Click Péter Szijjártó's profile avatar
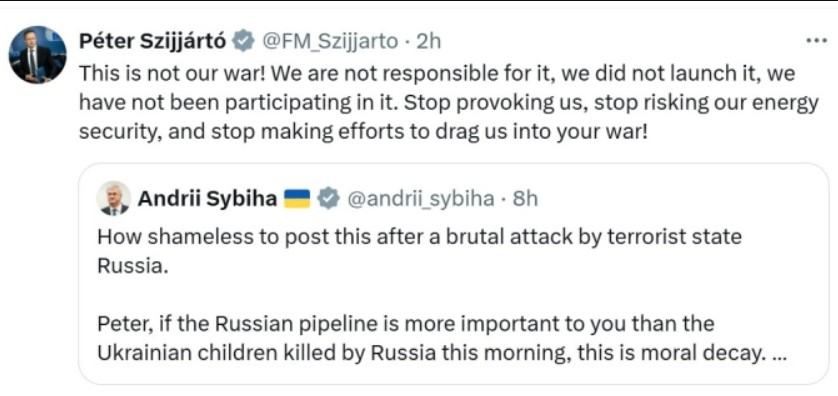Viewport: 838px width, 396px height. [37, 55]
